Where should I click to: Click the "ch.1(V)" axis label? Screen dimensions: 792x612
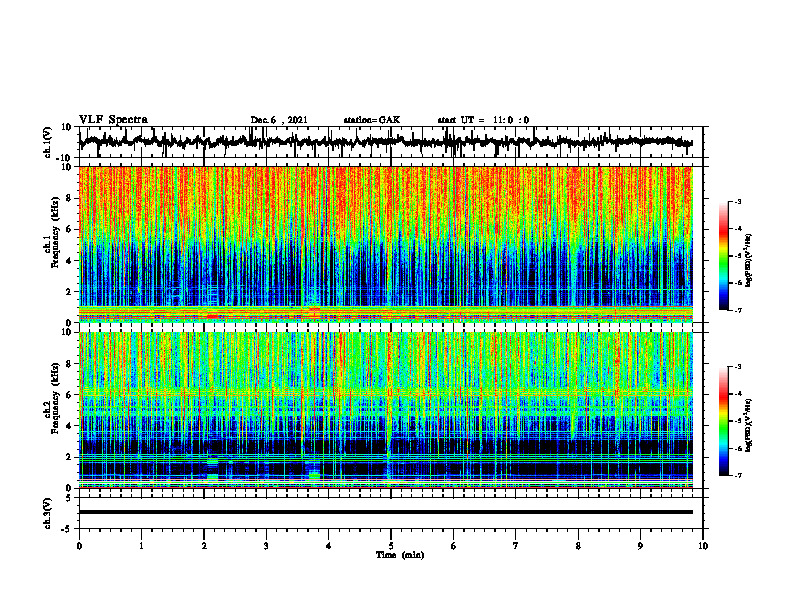pyautogui.click(x=48, y=142)
